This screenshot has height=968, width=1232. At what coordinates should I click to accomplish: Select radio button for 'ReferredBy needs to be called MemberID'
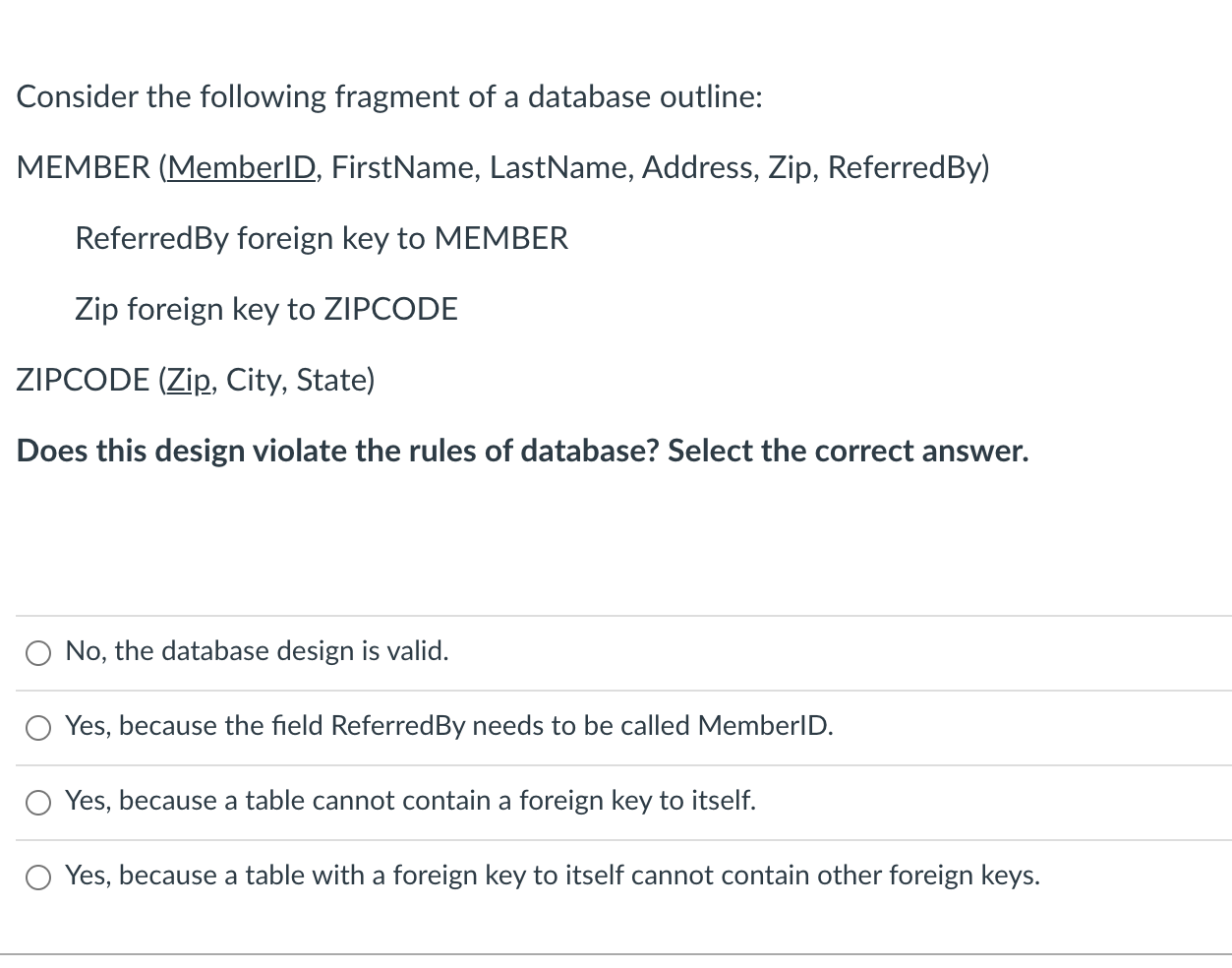[38, 728]
